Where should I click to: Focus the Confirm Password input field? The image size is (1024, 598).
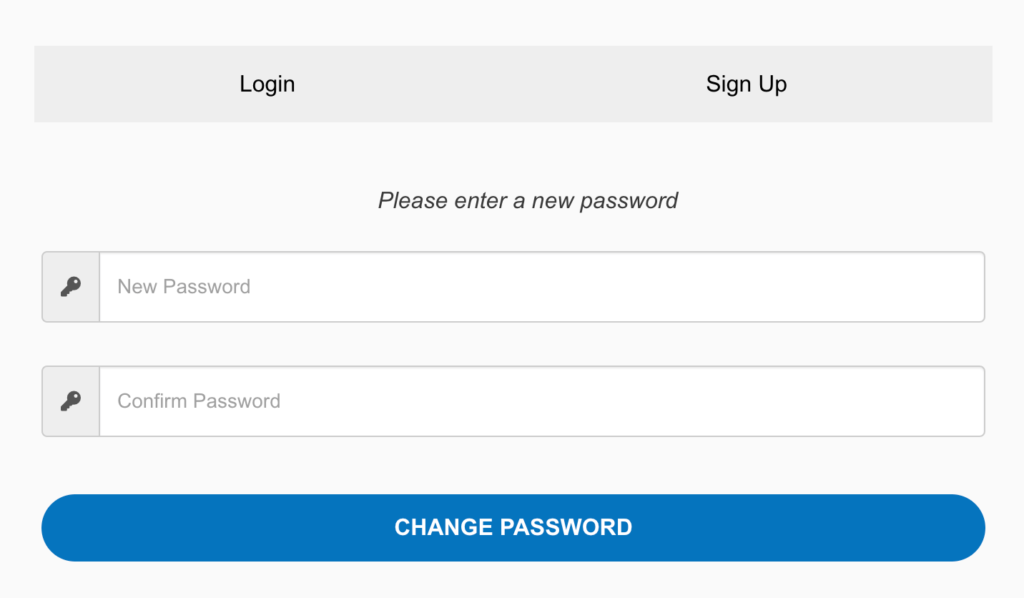(x=541, y=401)
